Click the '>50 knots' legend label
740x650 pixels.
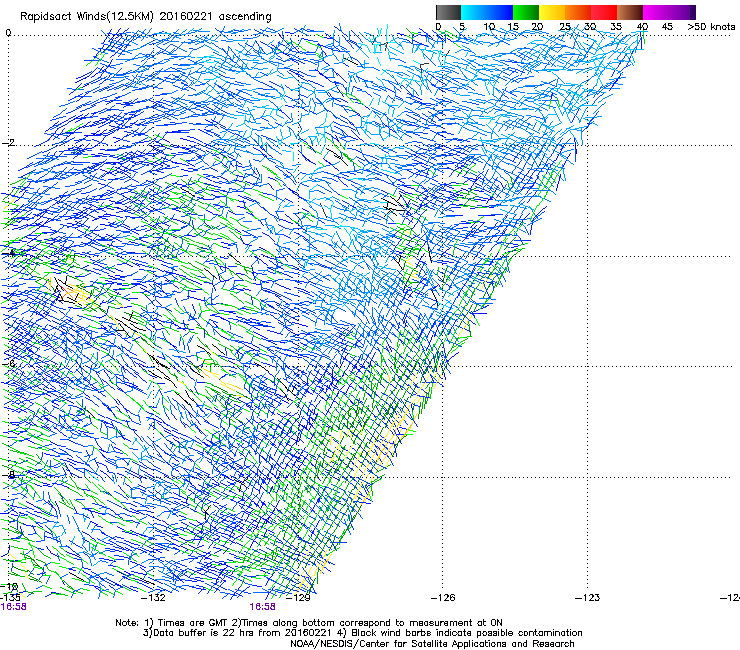tap(711, 26)
